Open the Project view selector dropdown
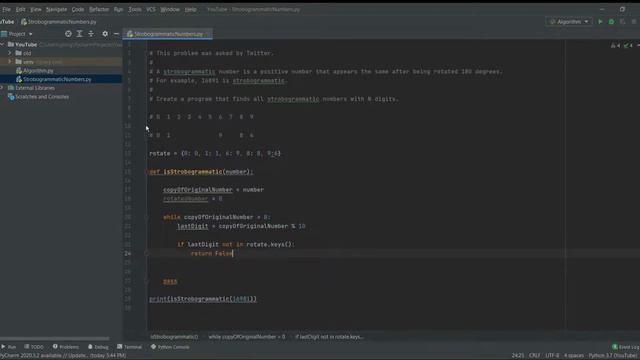Viewport: 640px width, 360px height. (x=17, y=34)
